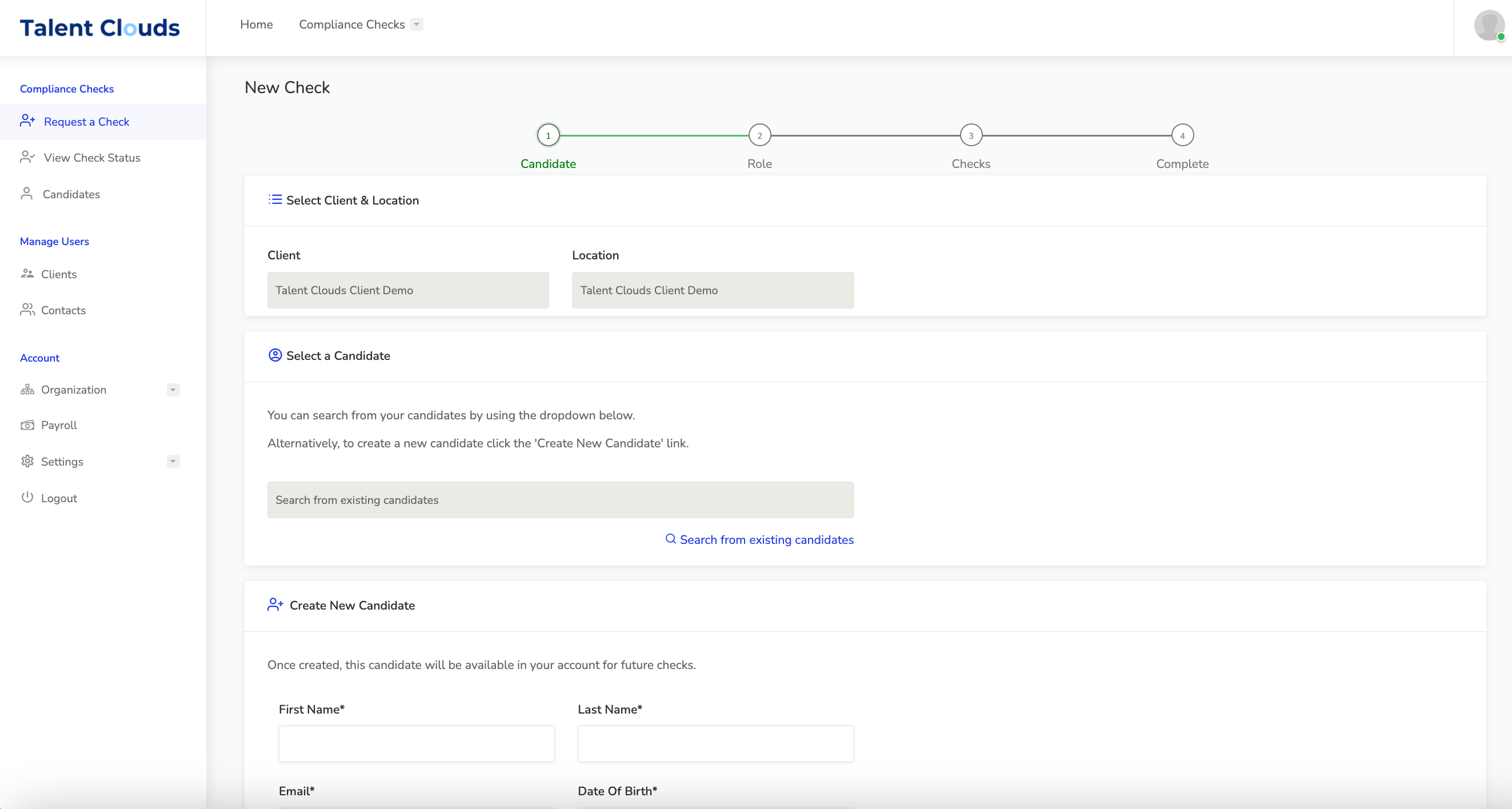Image resolution: width=1512 pixels, height=809 pixels.
Task: Click the Clients group icon
Action: point(27,274)
